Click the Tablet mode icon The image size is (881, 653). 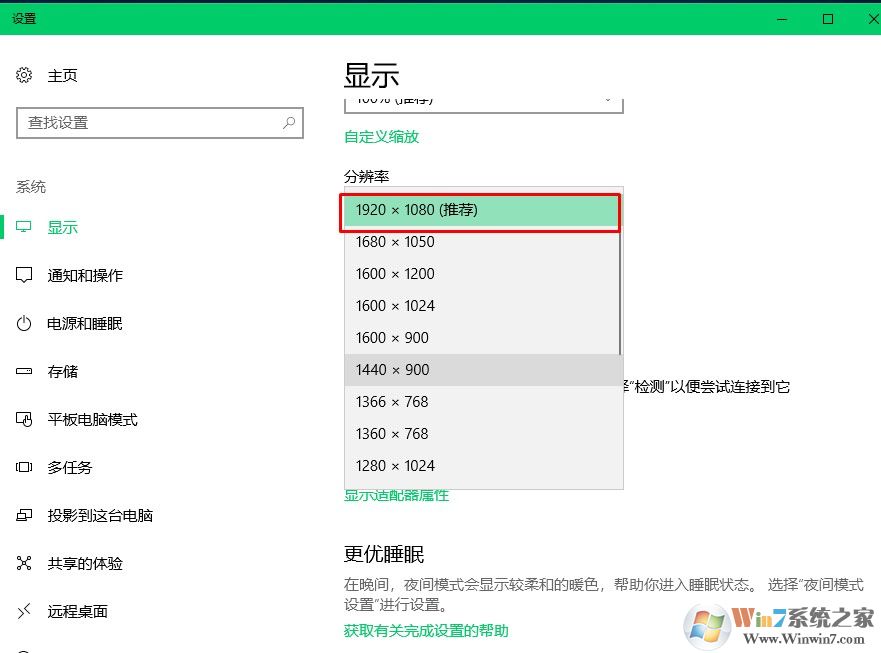[x=24, y=419]
